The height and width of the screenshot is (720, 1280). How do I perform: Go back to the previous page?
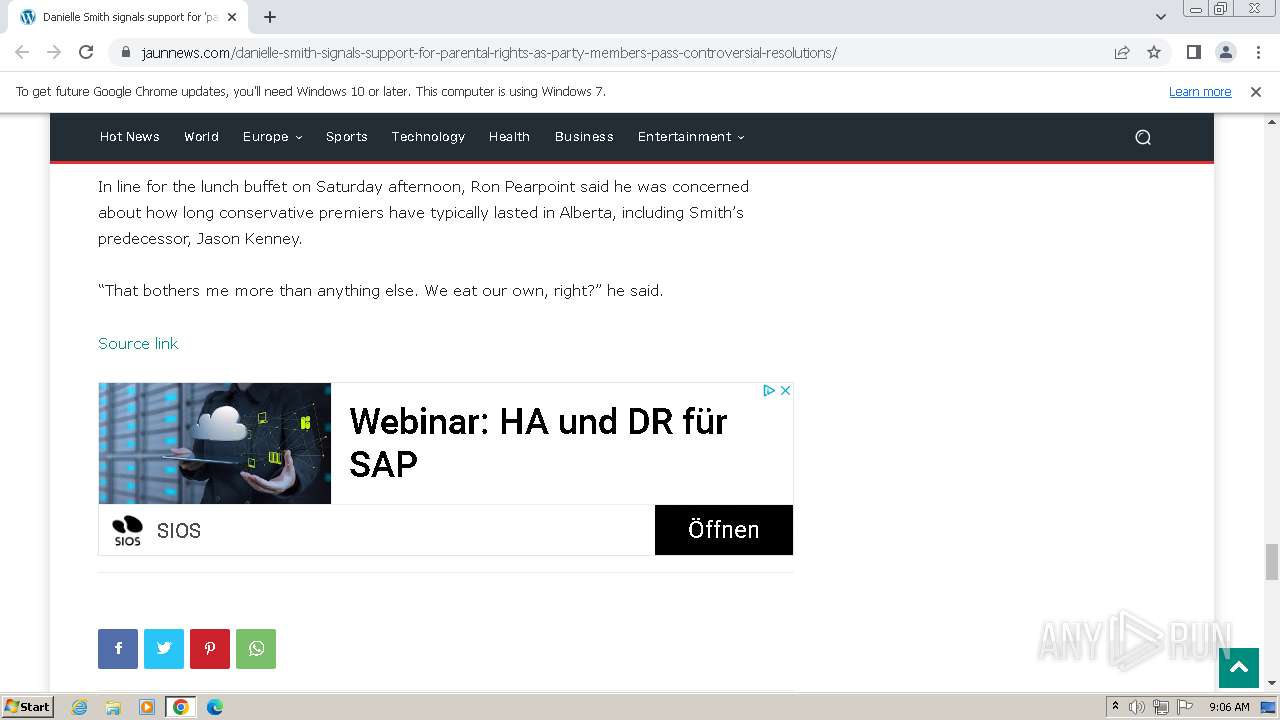point(22,52)
